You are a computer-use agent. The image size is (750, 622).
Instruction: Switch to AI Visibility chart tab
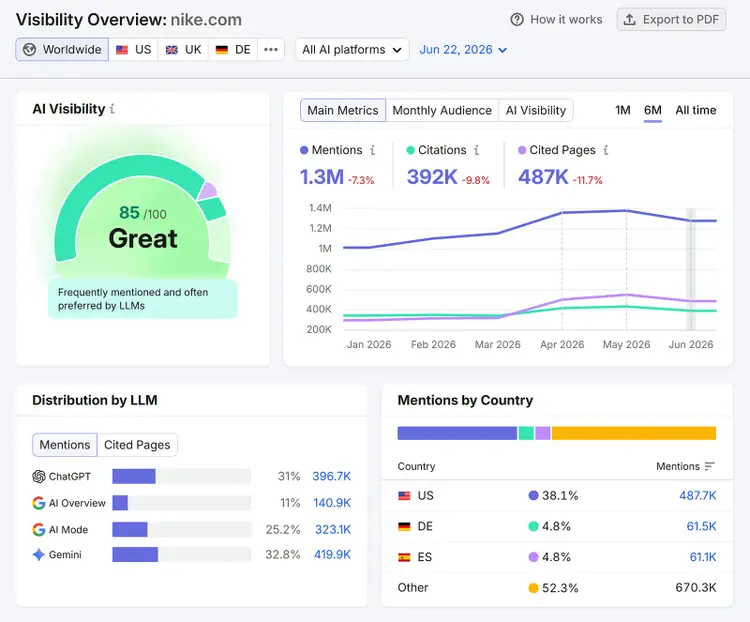point(536,111)
